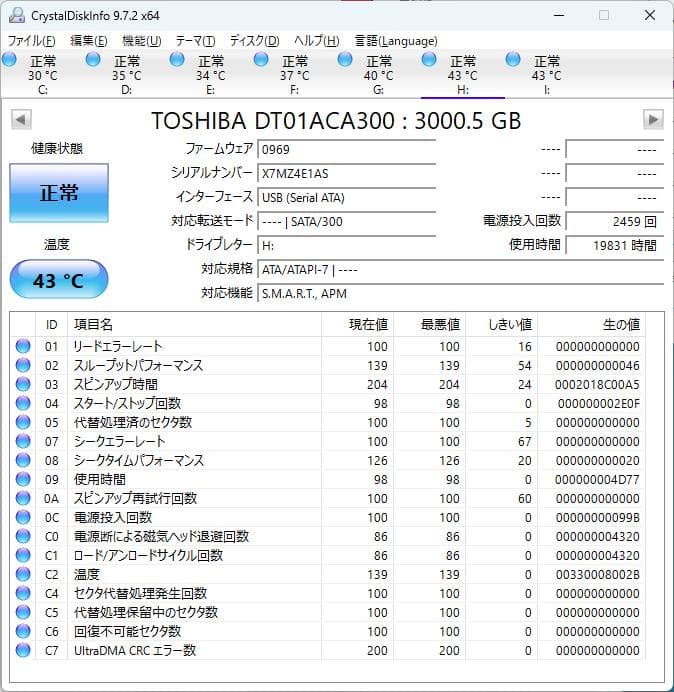This screenshot has height=692, width=674.
Task: Select raw value 0002018C00A5
Action: pyautogui.click(x=597, y=385)
